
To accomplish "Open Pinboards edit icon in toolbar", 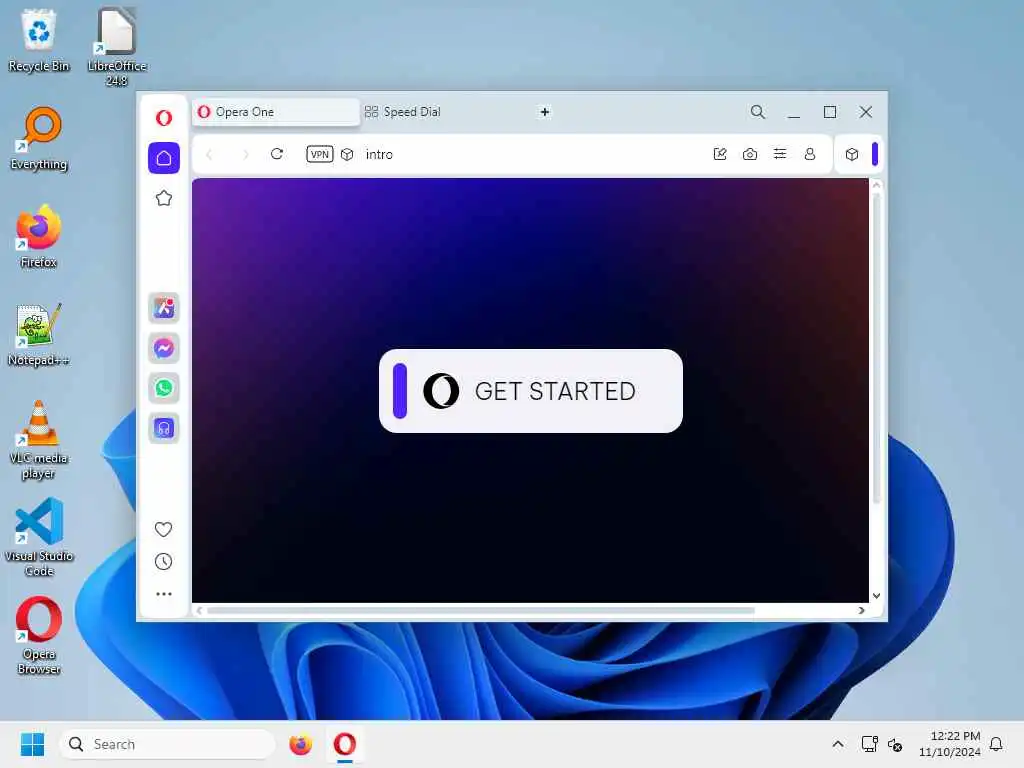I will pyautogui.click(x=720, y=154).
